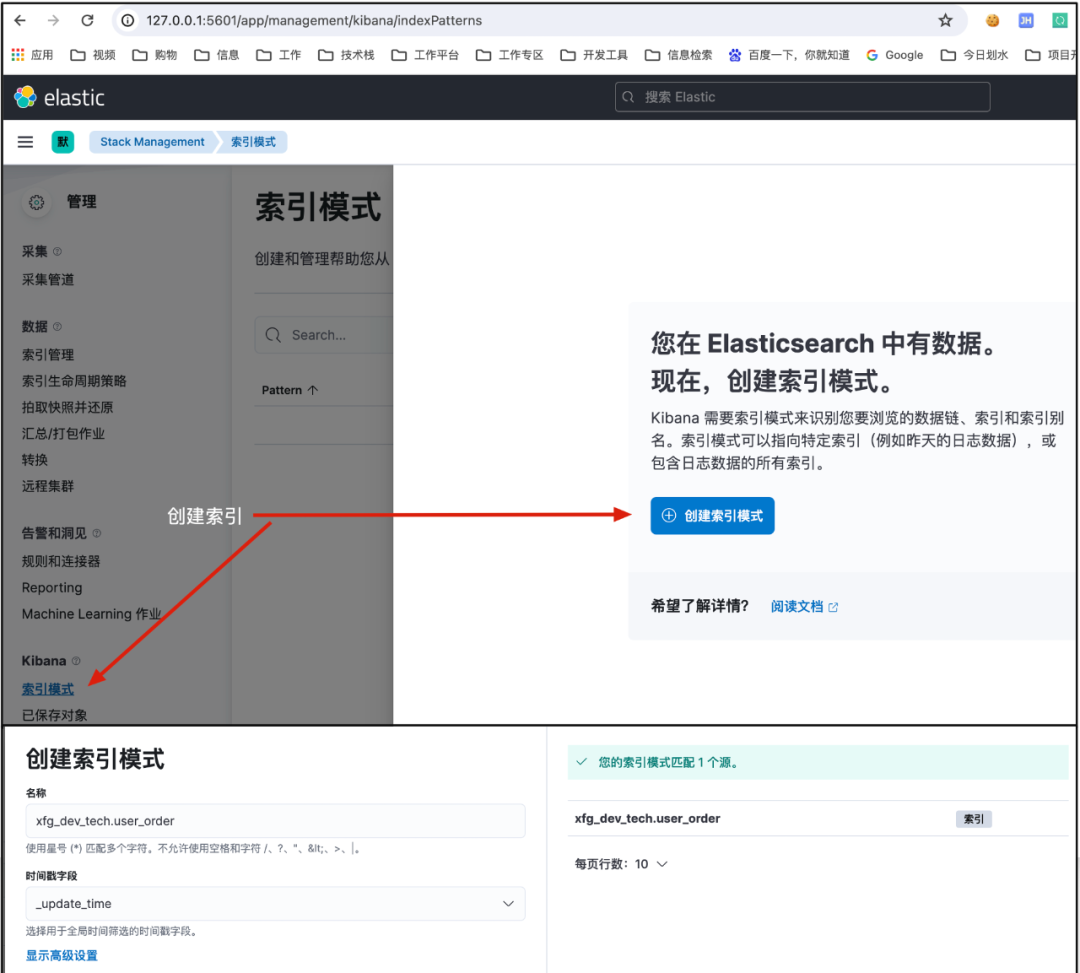Click the 搜索 Elastic search field
1080x973 pixels.
pos(802,97)
